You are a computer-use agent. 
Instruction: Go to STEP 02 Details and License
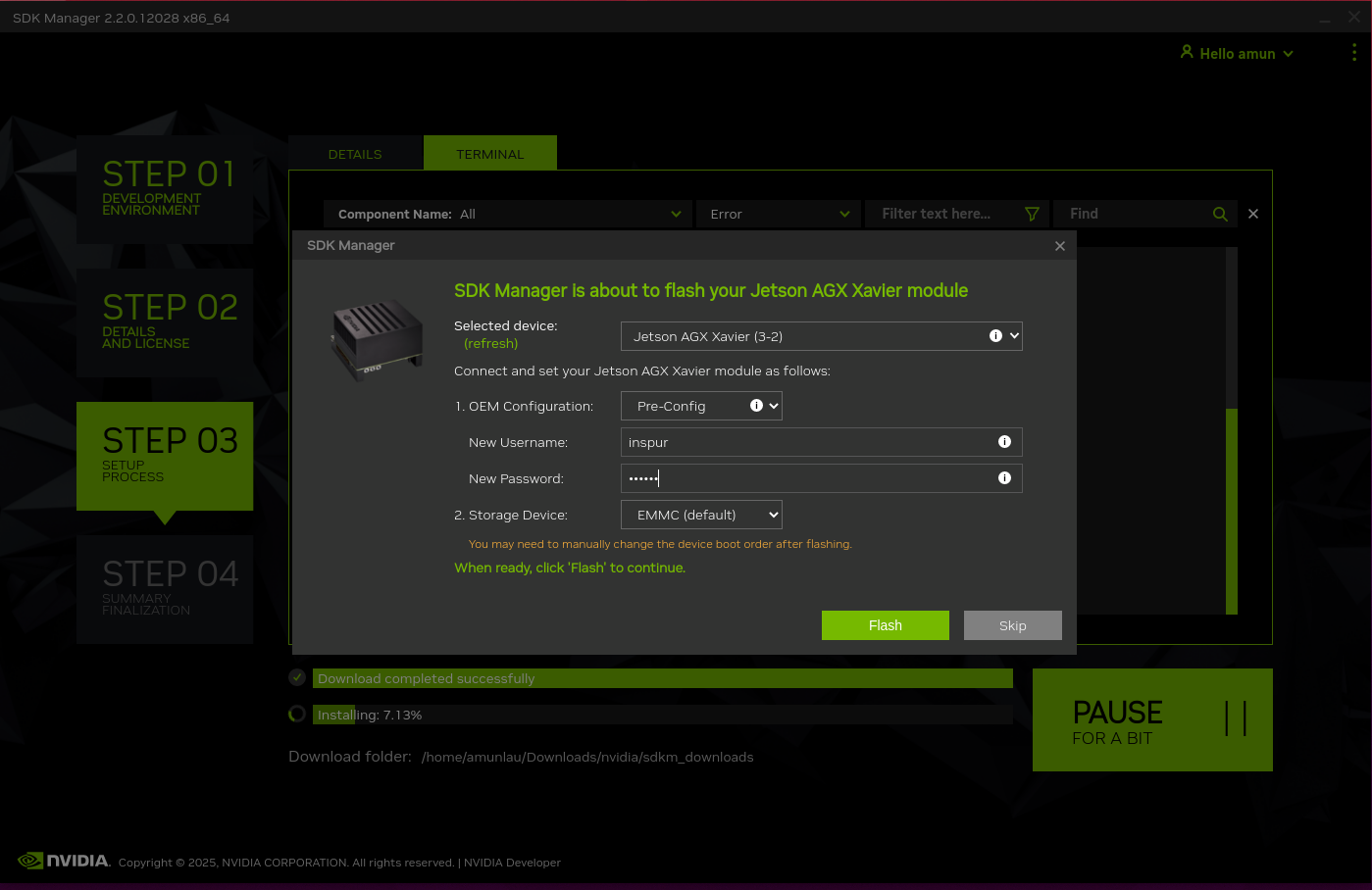[165, 322]
